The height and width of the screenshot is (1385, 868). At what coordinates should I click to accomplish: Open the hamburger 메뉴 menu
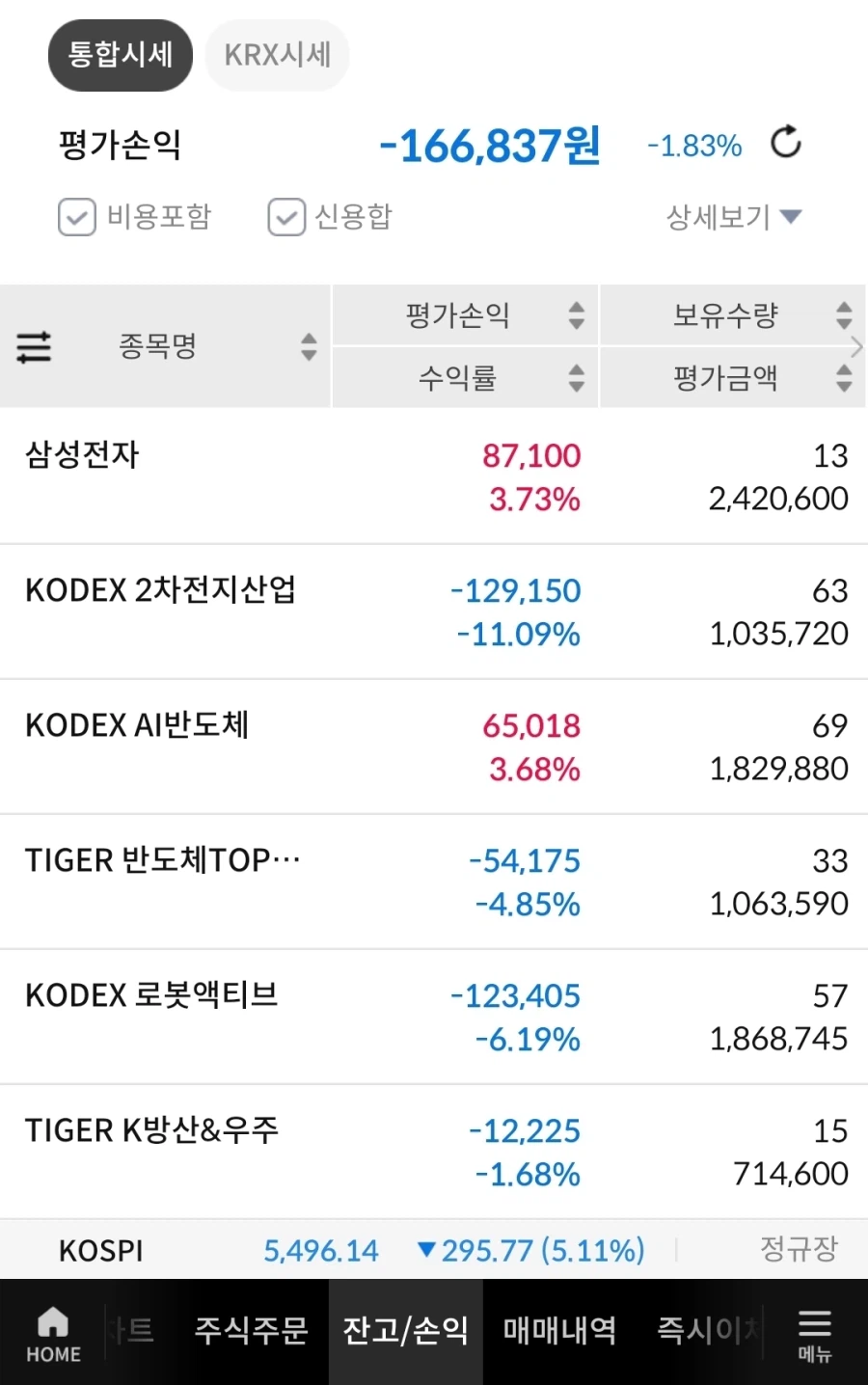(815, 1333)
